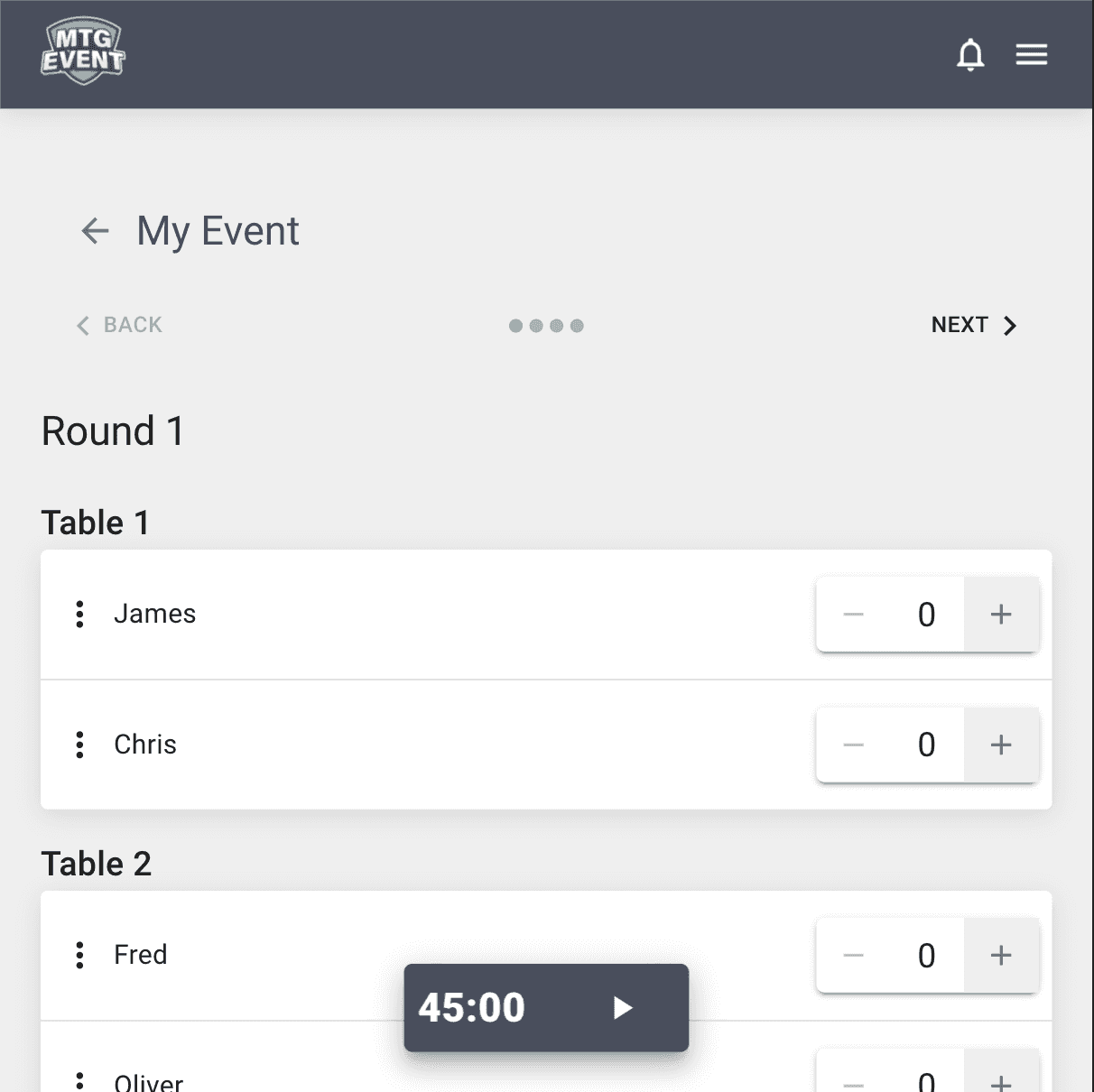Screen dimensions: 1094x1092
Task: Open the notifications bell
Action: point(970,55)
